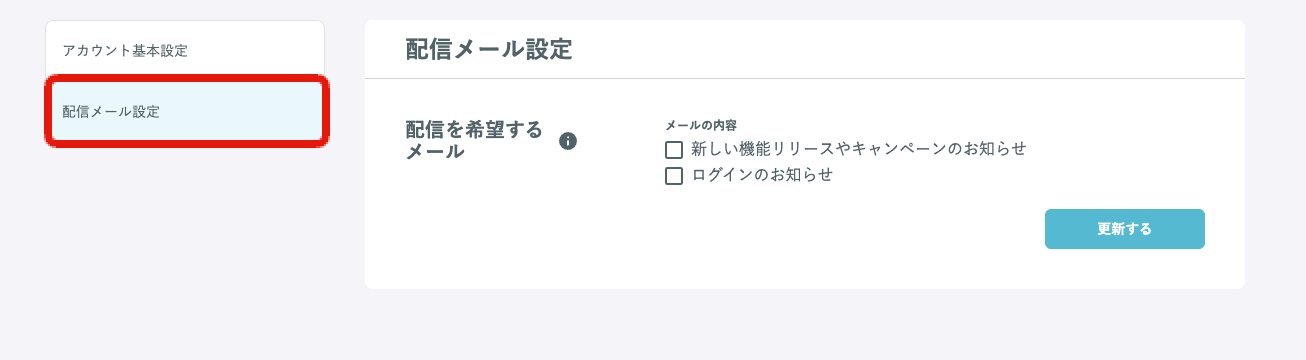This screenshot has width=1306, height=360.
Task: Click the 新しい機能リリースやキャンペーンのお知らせ label text
Action: point(859,149)
